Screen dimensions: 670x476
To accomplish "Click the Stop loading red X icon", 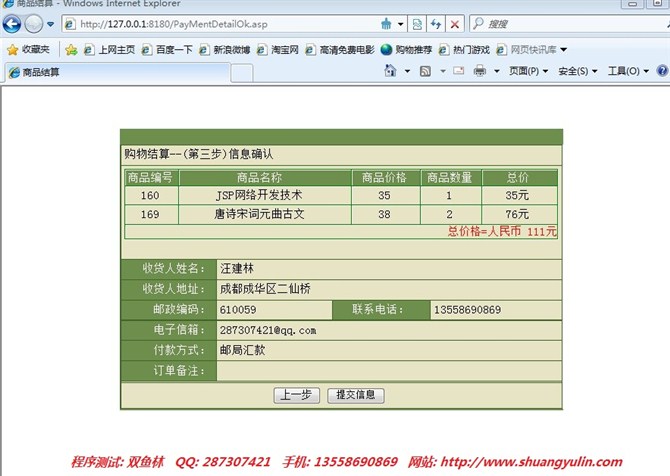I will (455, 24).
